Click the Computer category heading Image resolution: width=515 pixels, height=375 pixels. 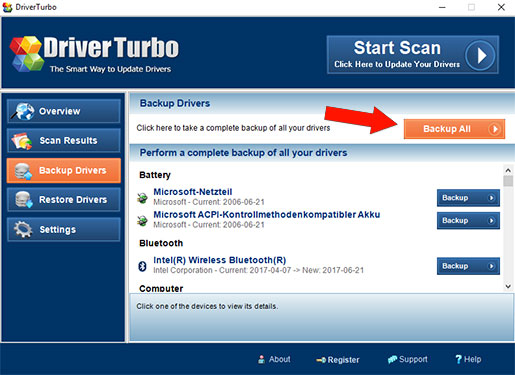pyautogui.click(x=161, y=288)
